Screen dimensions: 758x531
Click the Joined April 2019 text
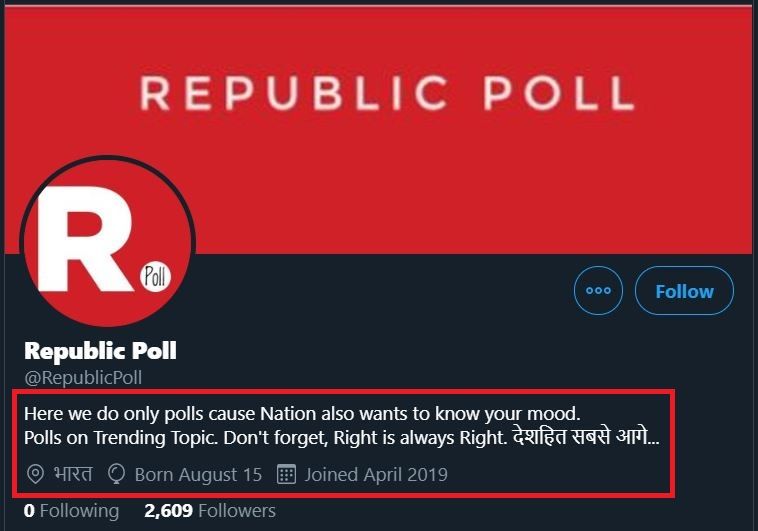(376, 474)
